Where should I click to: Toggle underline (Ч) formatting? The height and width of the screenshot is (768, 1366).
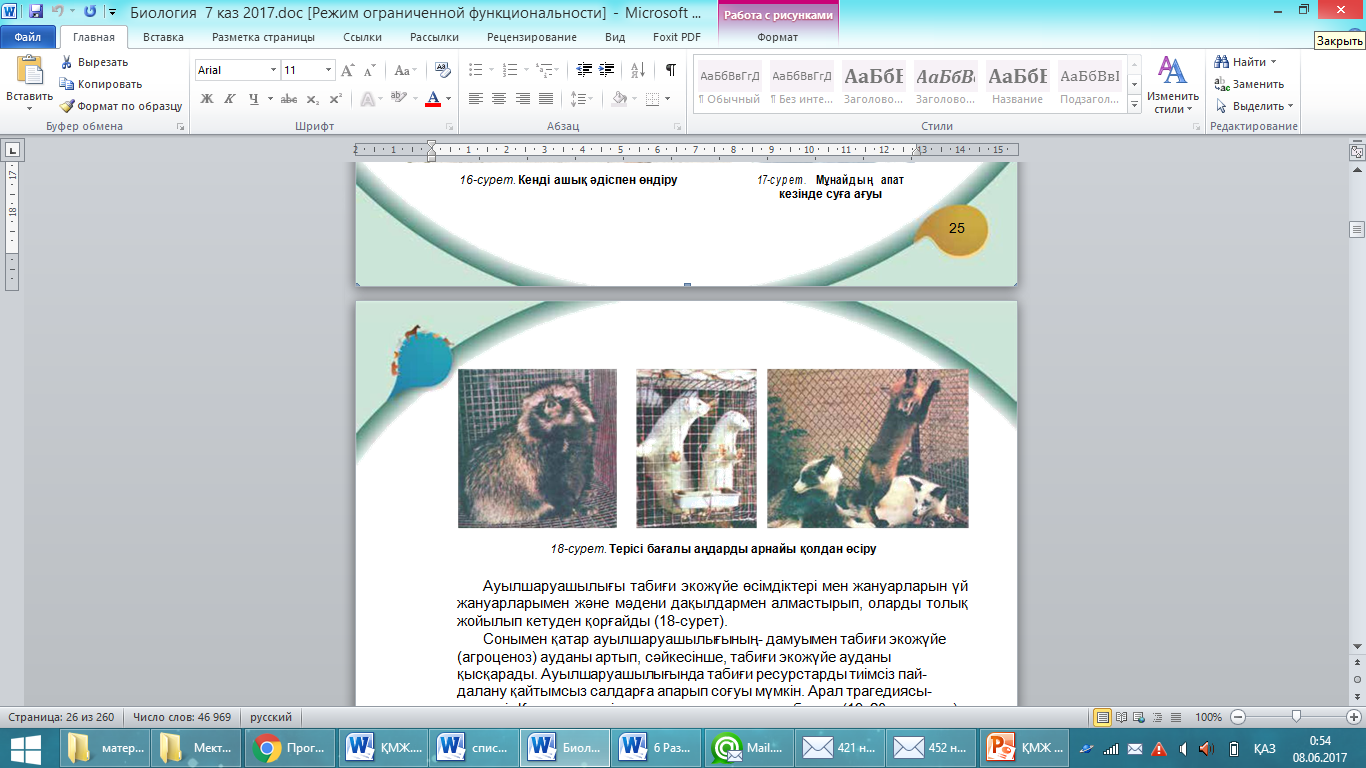click(x=254, y=99)
